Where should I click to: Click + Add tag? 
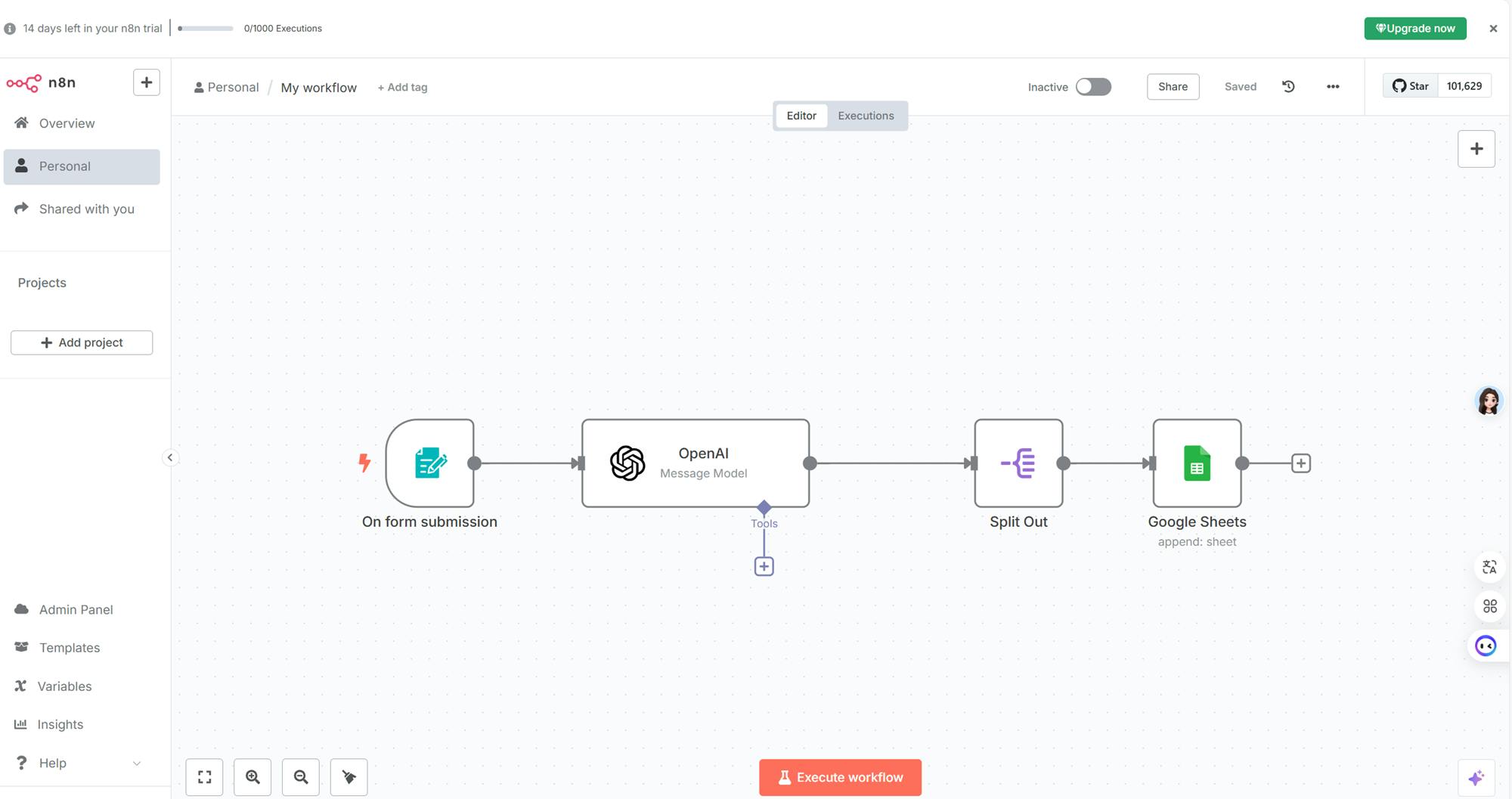[x=402, y=88]
